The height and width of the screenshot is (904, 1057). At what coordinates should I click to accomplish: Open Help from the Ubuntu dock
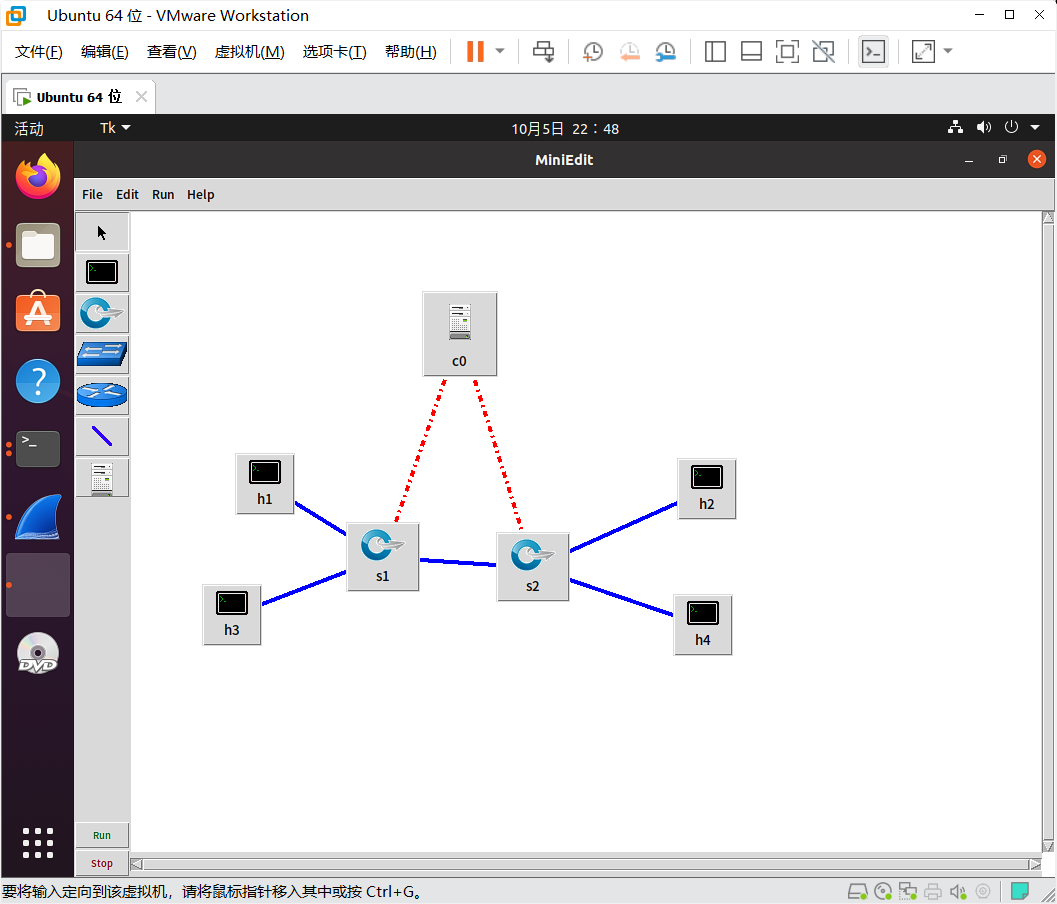coord(38,381)
